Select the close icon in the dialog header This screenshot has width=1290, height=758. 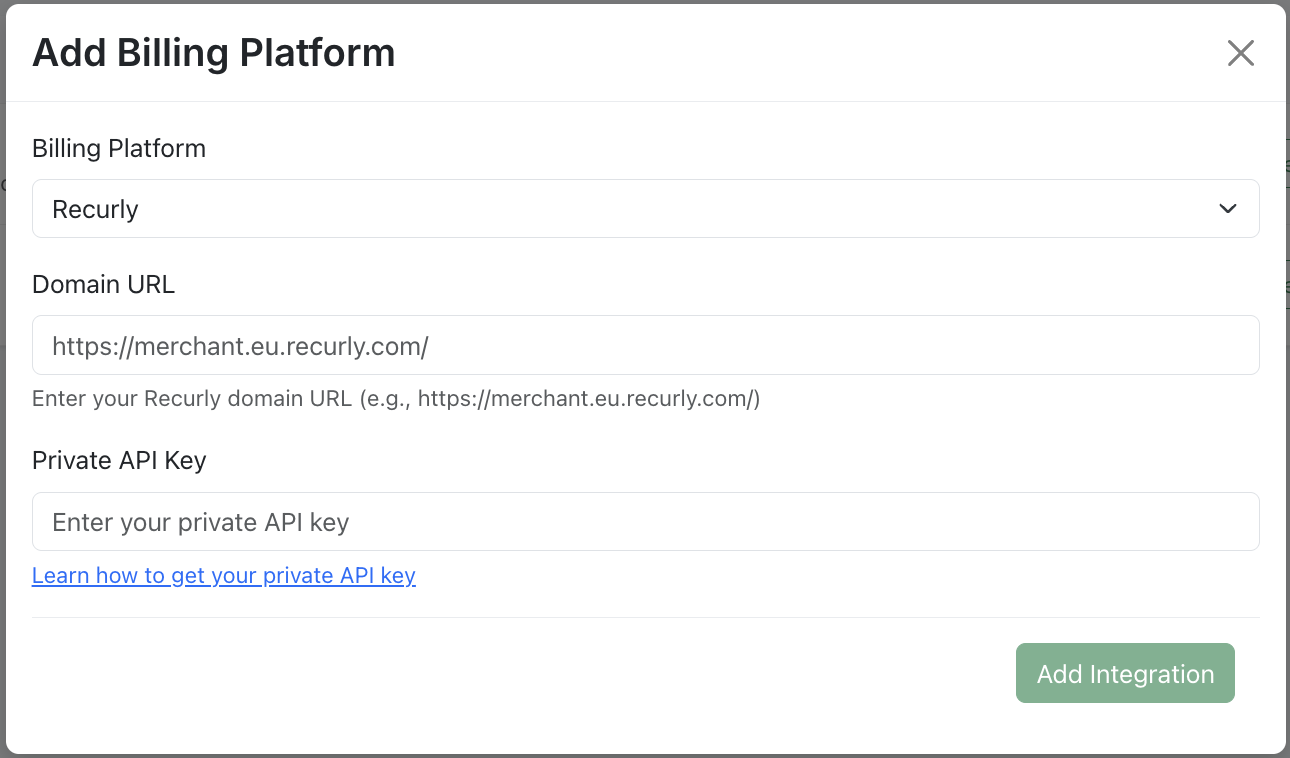click(x=1240, y=53)
